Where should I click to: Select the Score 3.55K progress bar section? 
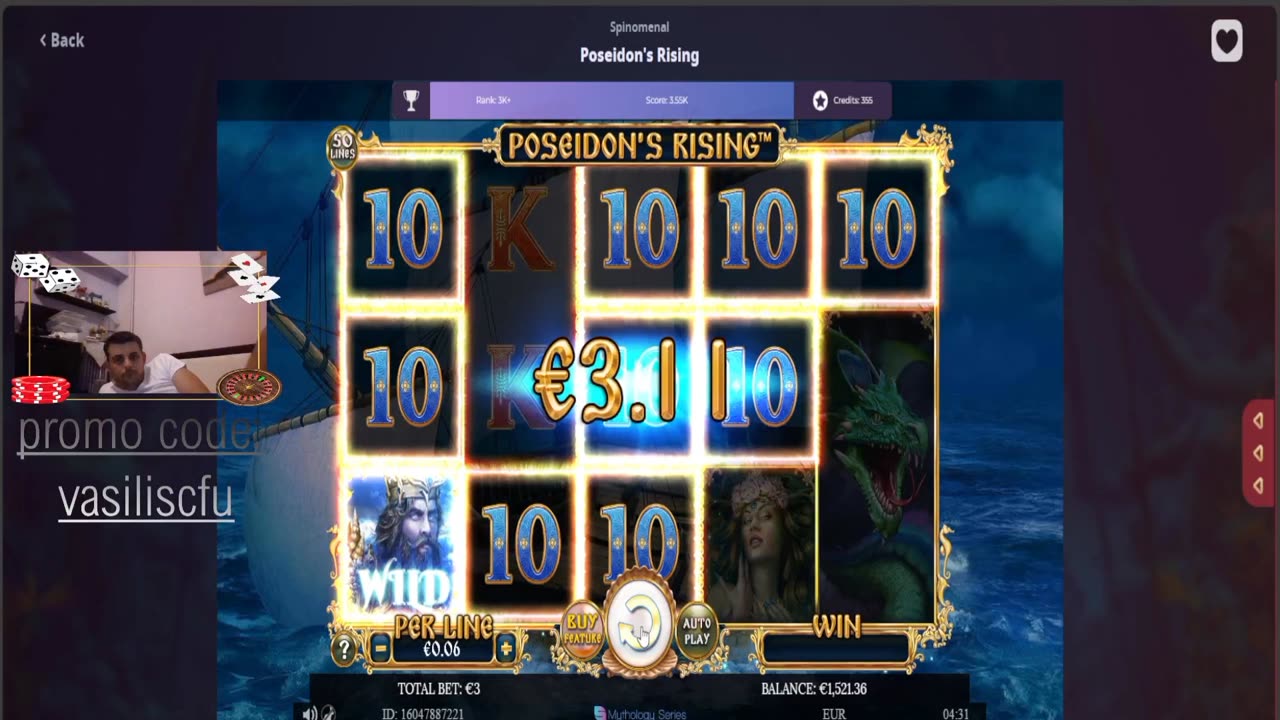[666, 100]
